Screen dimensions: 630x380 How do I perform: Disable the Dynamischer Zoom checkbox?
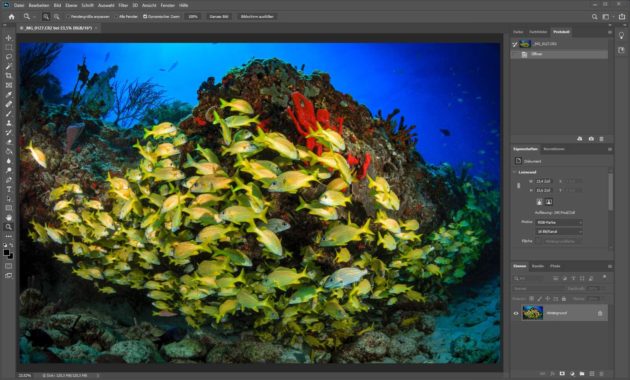click(145, 17)
